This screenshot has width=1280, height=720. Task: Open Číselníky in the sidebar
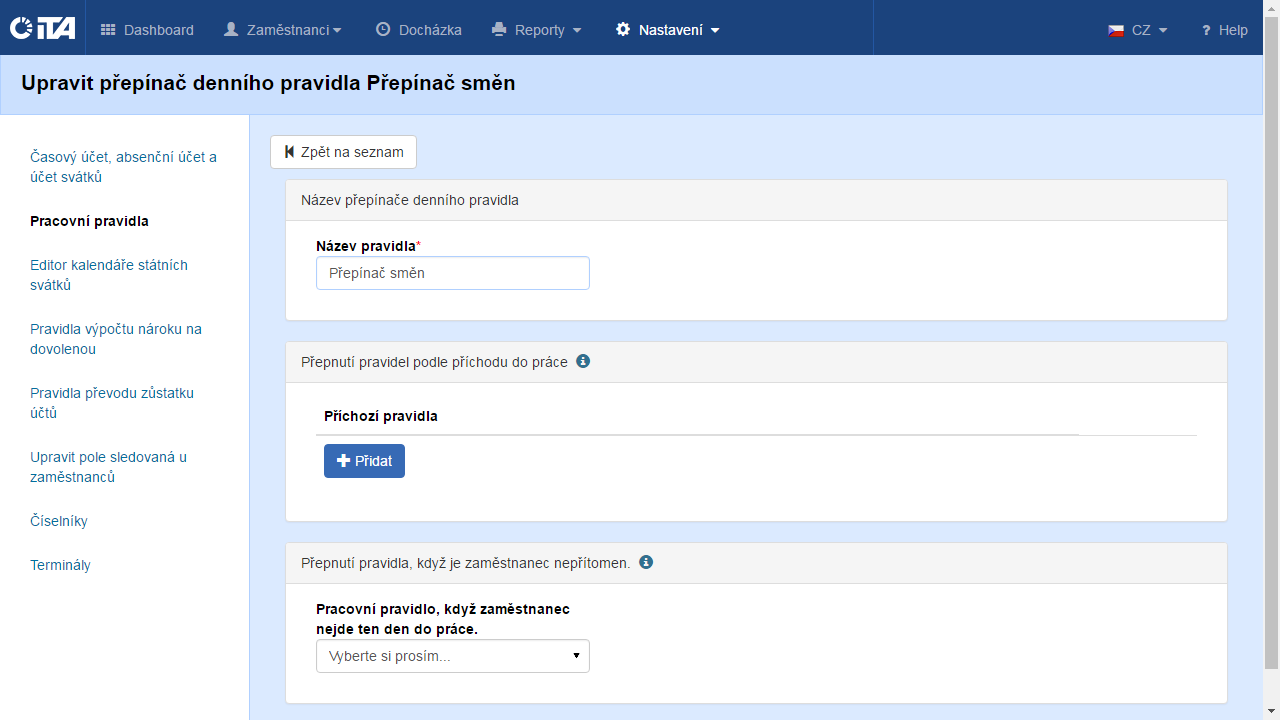[x=59, y=521]
